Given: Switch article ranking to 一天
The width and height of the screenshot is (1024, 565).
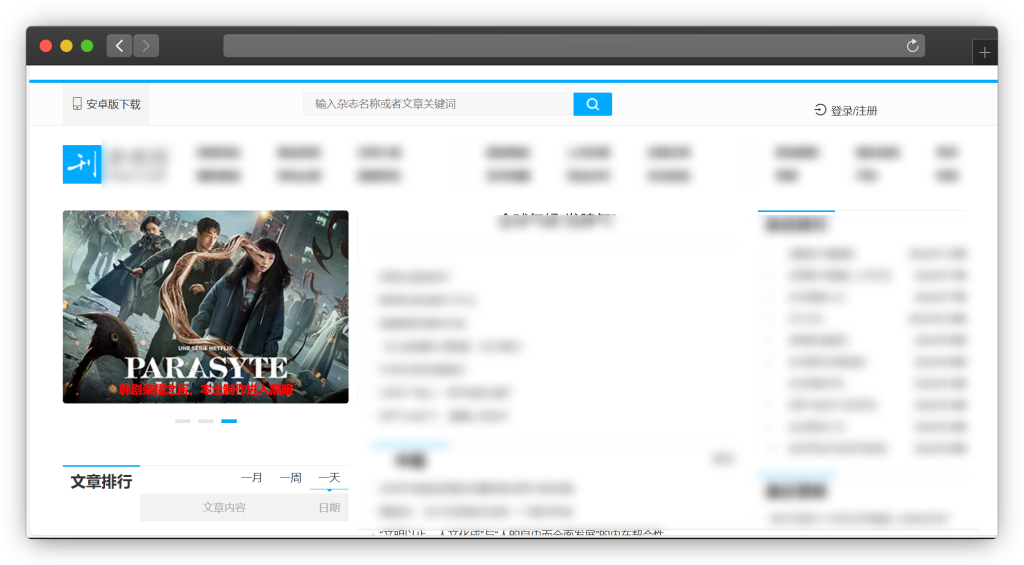Looking at the screenshot, I should point(329,478).
